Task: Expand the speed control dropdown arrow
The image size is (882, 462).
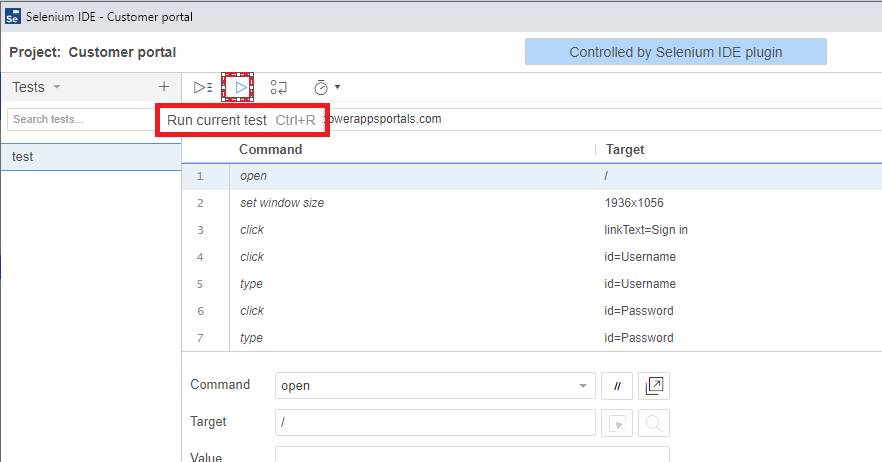Action: tap(338, 87)
